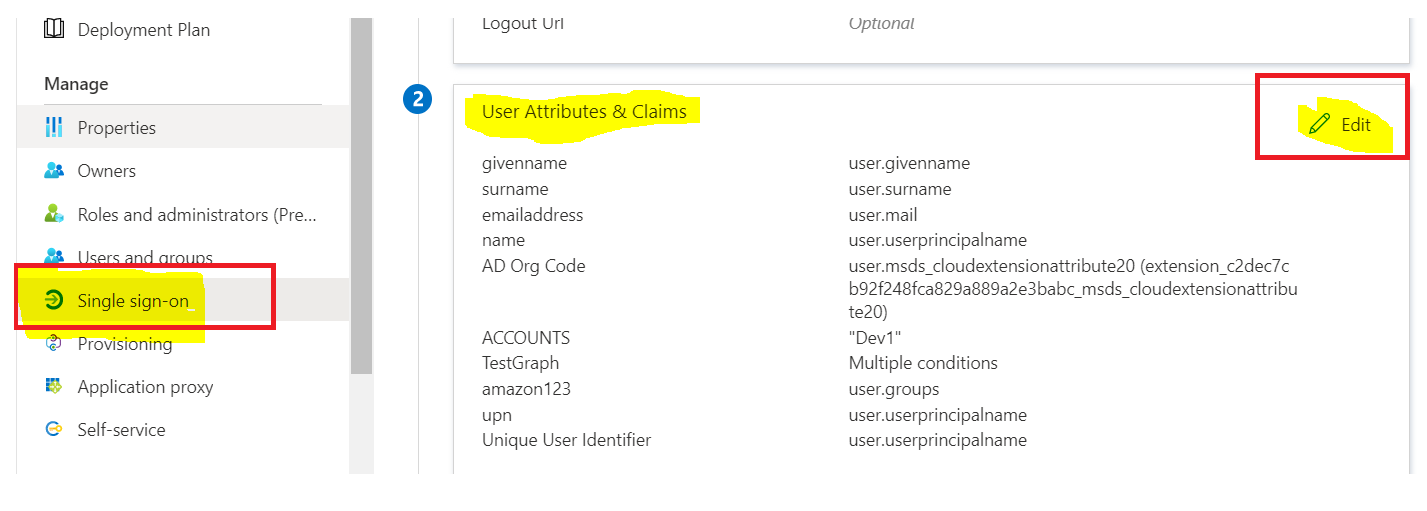Click the upn claim name
Image resolution: width=1427 pixels, height=511 pixels.
coord(497,415)
